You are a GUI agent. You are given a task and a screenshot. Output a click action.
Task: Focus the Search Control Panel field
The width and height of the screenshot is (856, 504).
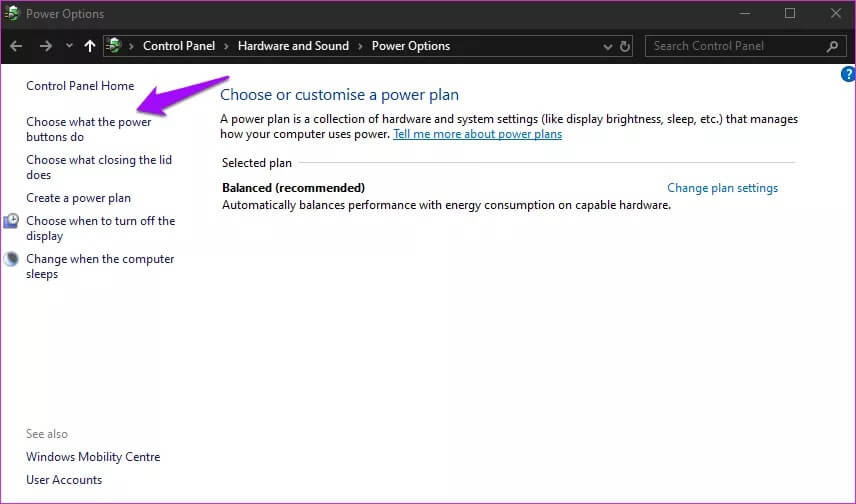[735, 46]
